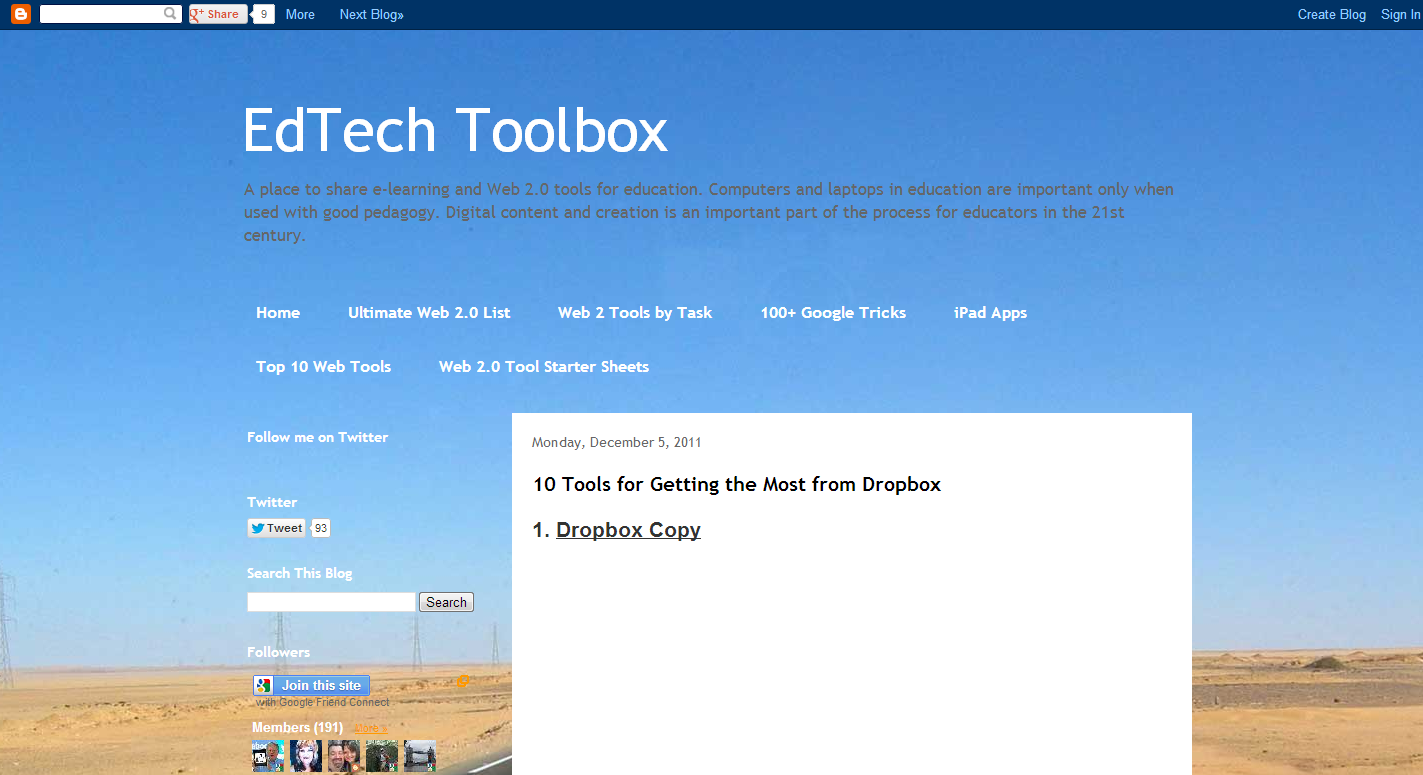
Task: Click the orange pop-out icon in Followers widget
Action: click(463, 681)
